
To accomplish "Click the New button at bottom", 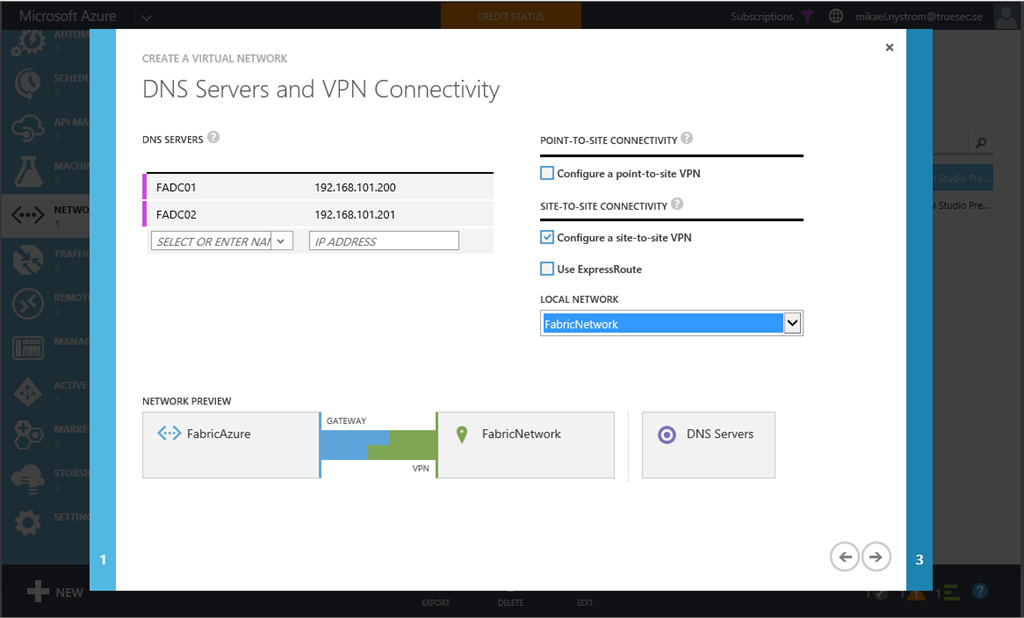I will pos(55,592).
